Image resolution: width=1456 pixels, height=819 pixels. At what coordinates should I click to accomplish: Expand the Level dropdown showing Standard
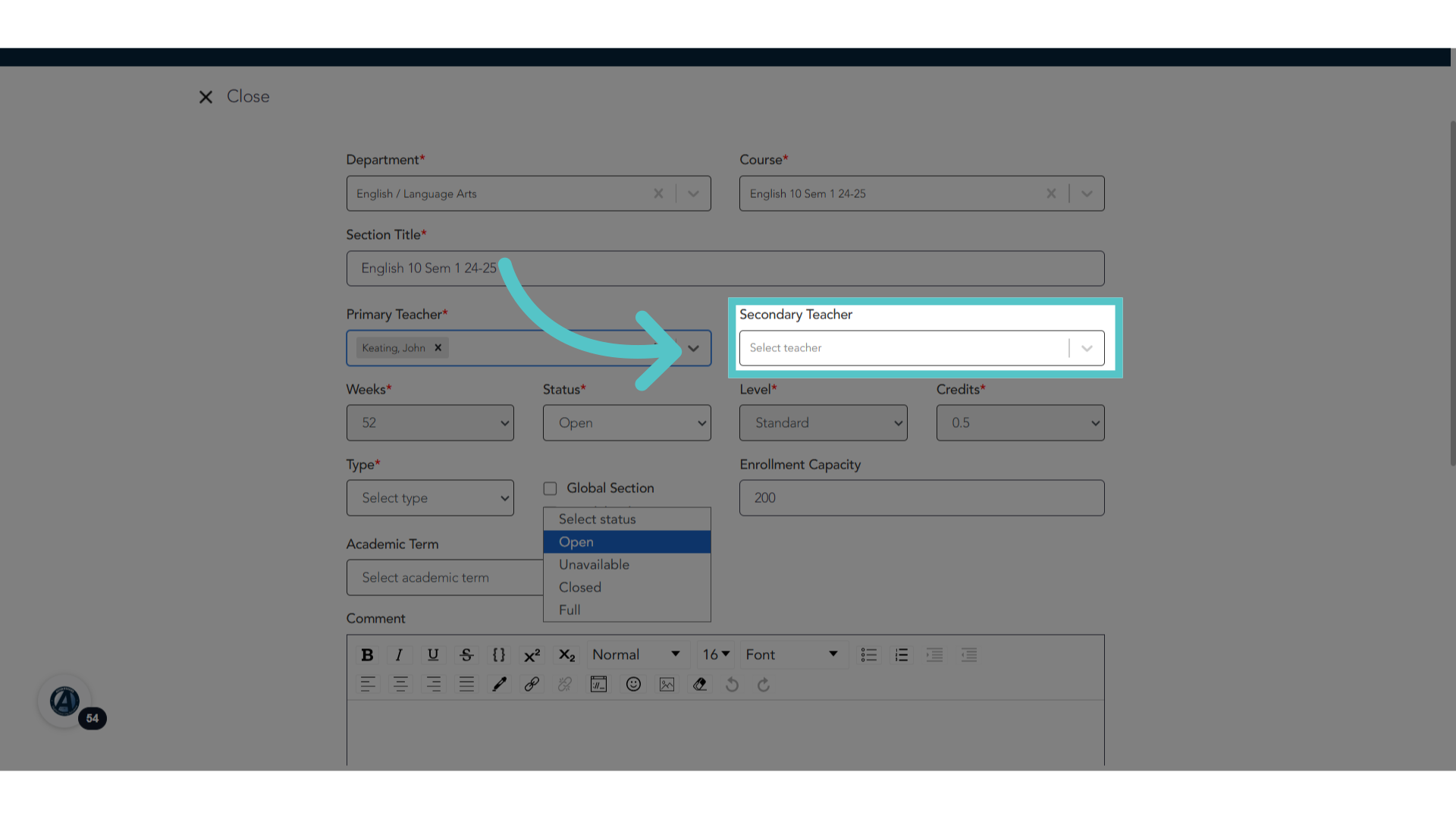pos(823,422)
